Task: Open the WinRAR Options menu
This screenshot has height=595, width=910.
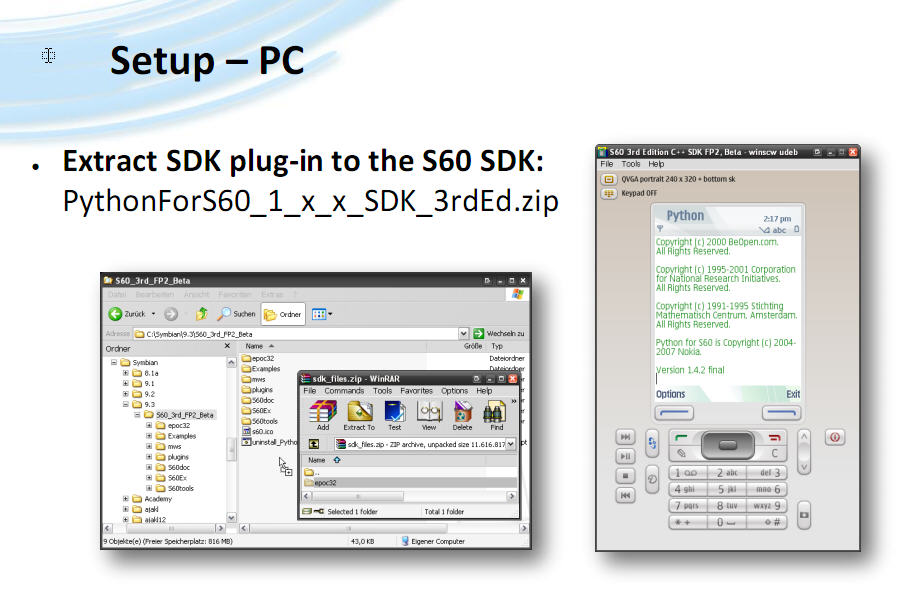Action: [454, 391]
